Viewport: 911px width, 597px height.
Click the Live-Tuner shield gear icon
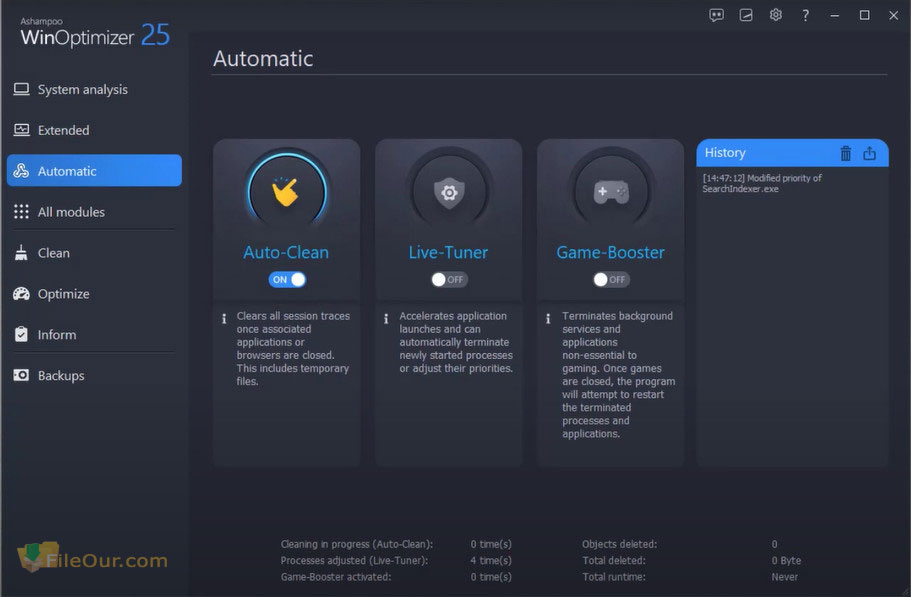(449, 192)
